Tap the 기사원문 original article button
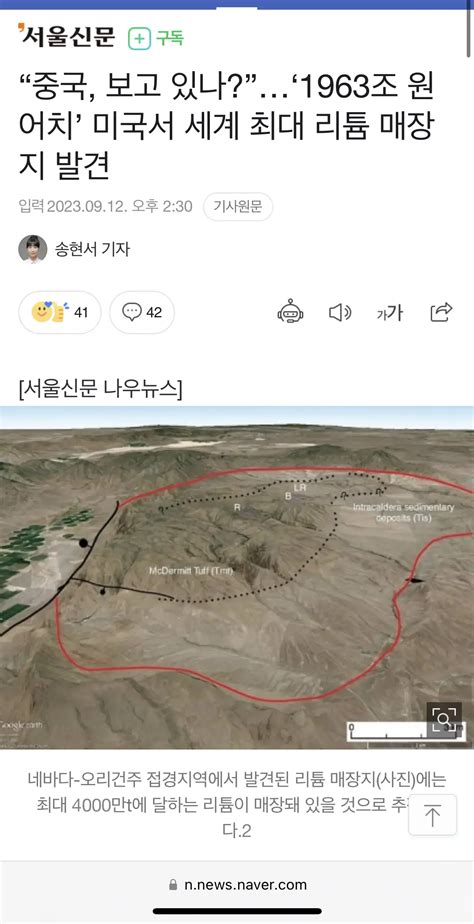 238,207
